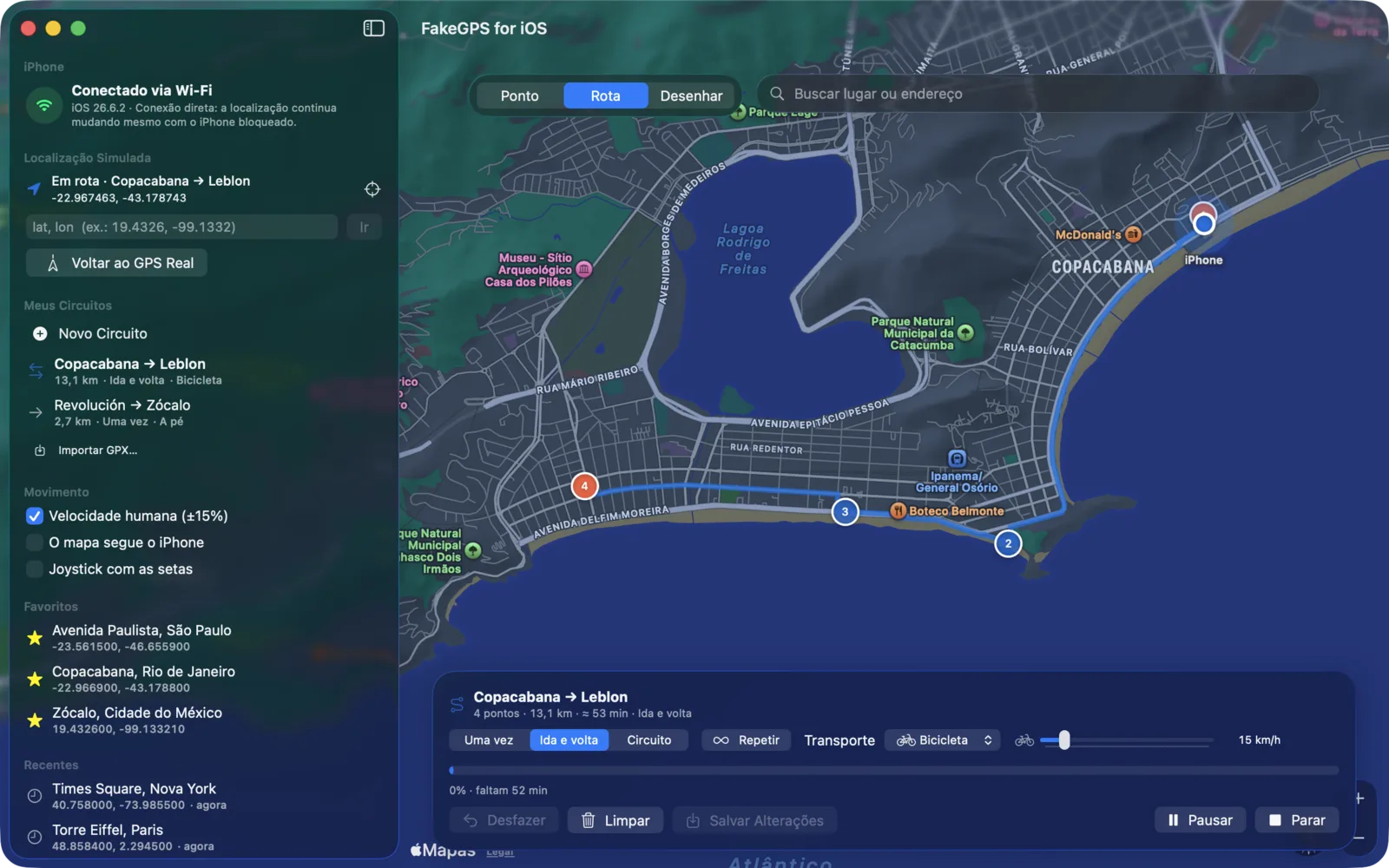Click the star beside Zócalo favorite
This screenshot has height=868, width=1389.
coord(35,720)
